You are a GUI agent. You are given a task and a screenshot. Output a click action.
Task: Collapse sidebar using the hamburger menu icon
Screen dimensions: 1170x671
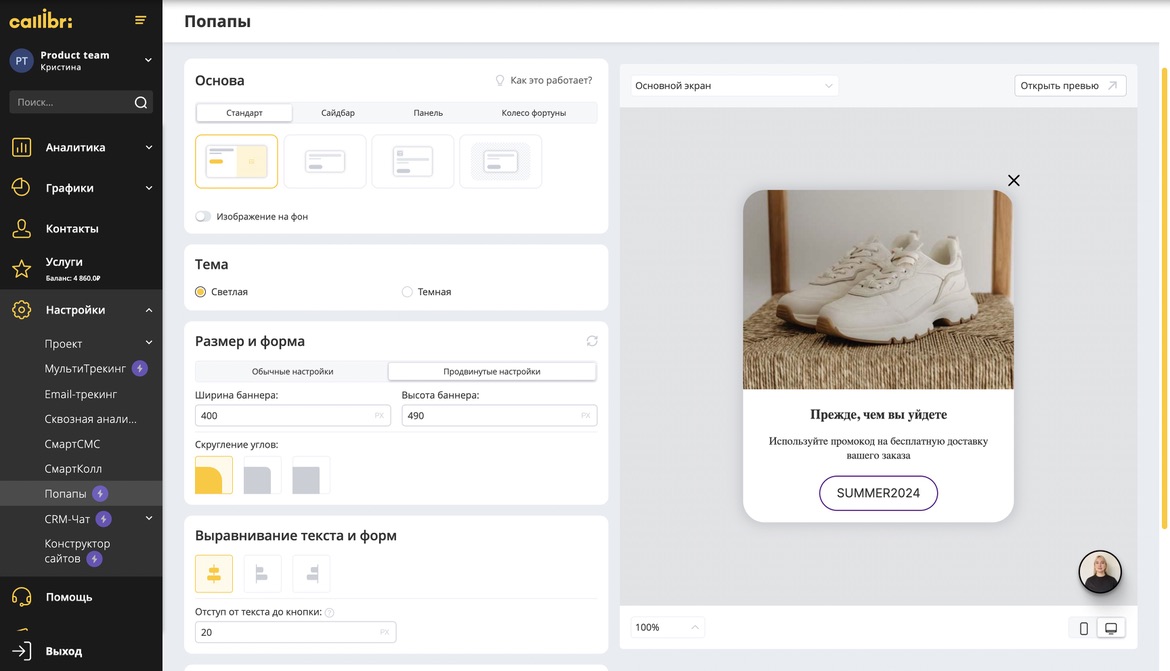pos(140,20)
